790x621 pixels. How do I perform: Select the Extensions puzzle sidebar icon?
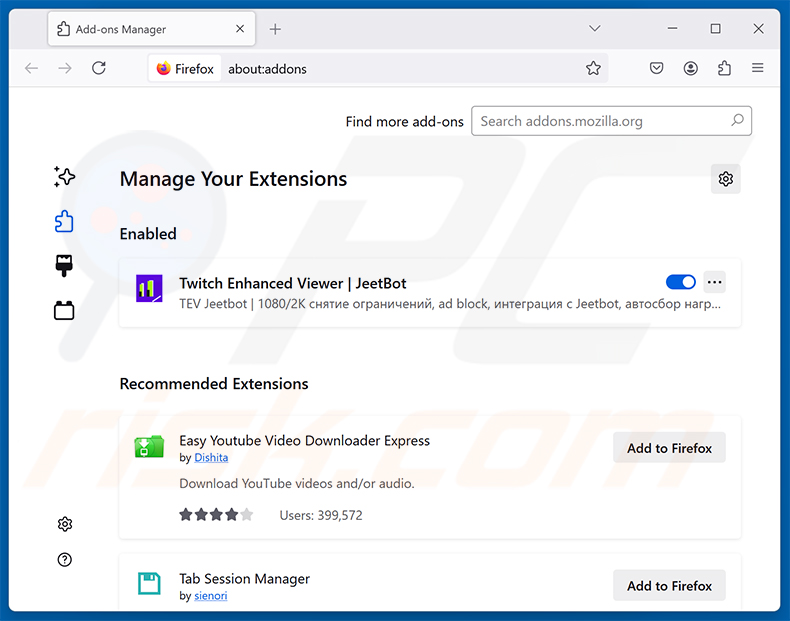[64, 221]
